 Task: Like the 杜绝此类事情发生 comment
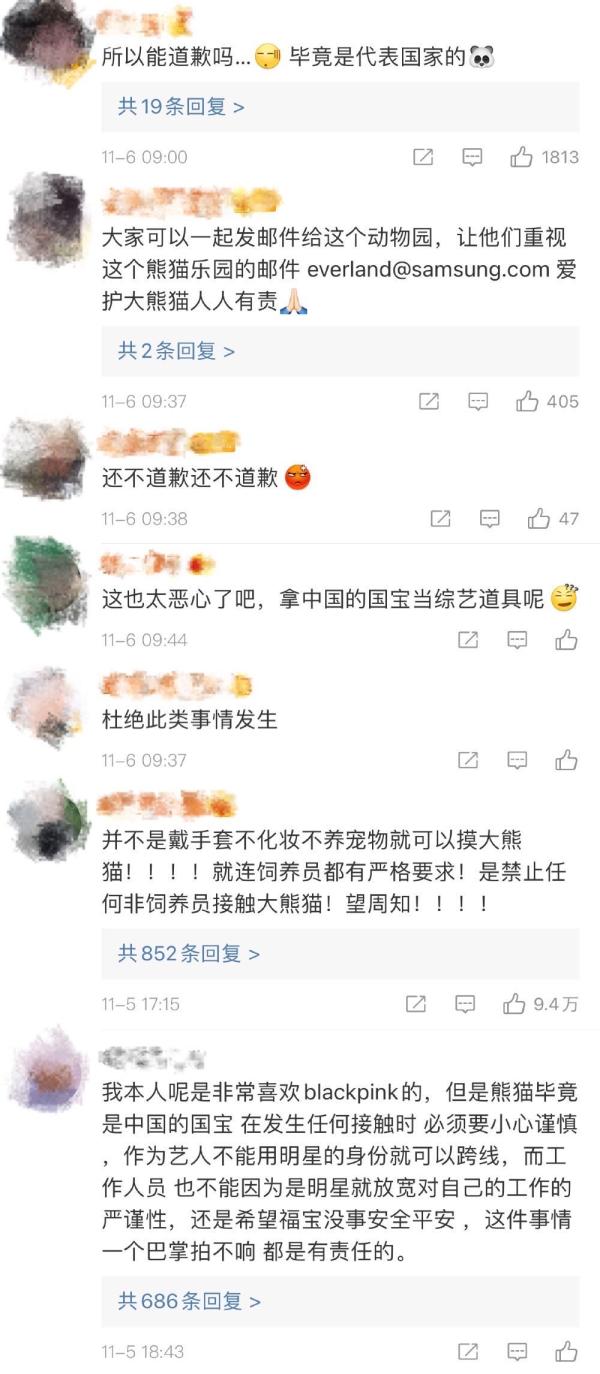click(x=567, y=760)
